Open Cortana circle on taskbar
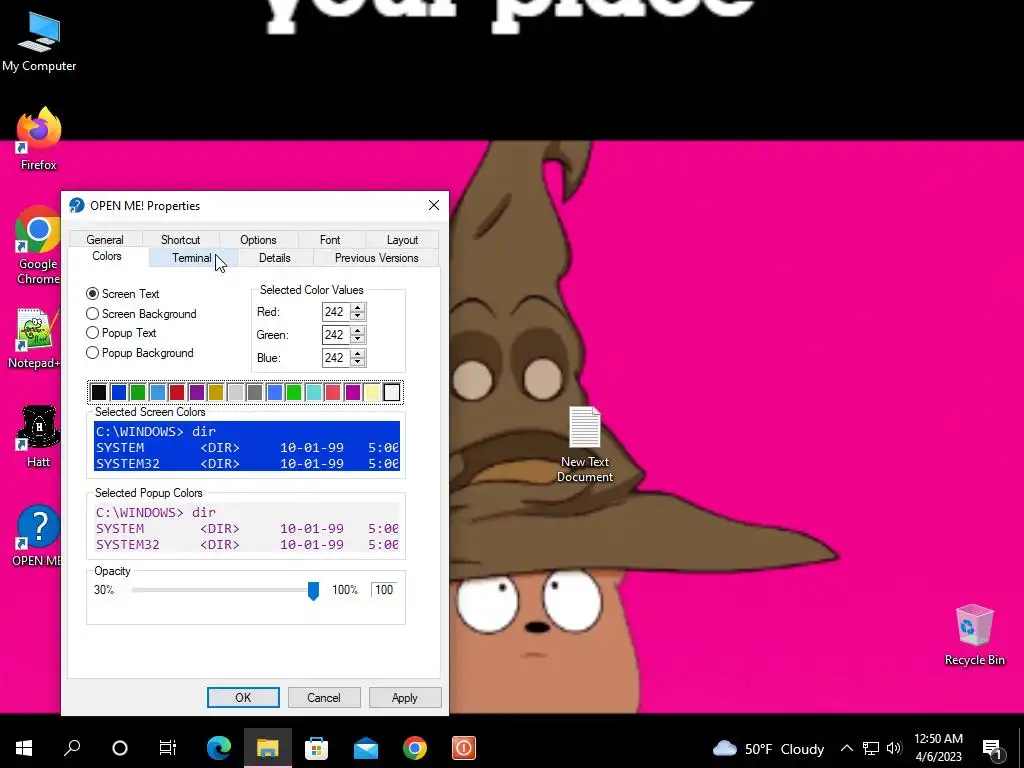This screenshot has width=1024, height=768. coord(120,748)
